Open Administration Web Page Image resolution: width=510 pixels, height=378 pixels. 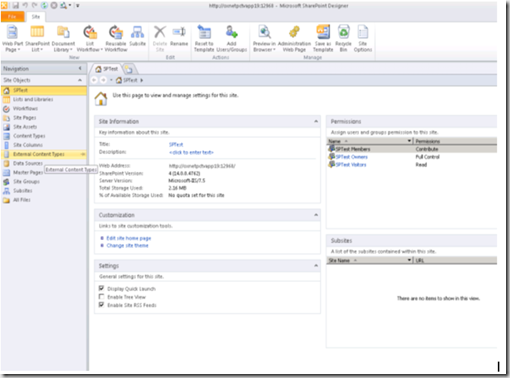point(294,39)
